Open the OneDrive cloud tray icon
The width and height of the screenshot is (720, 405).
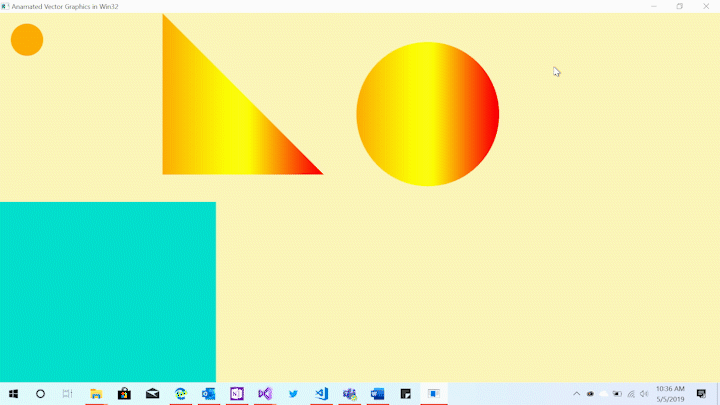(x=604, y=394)
